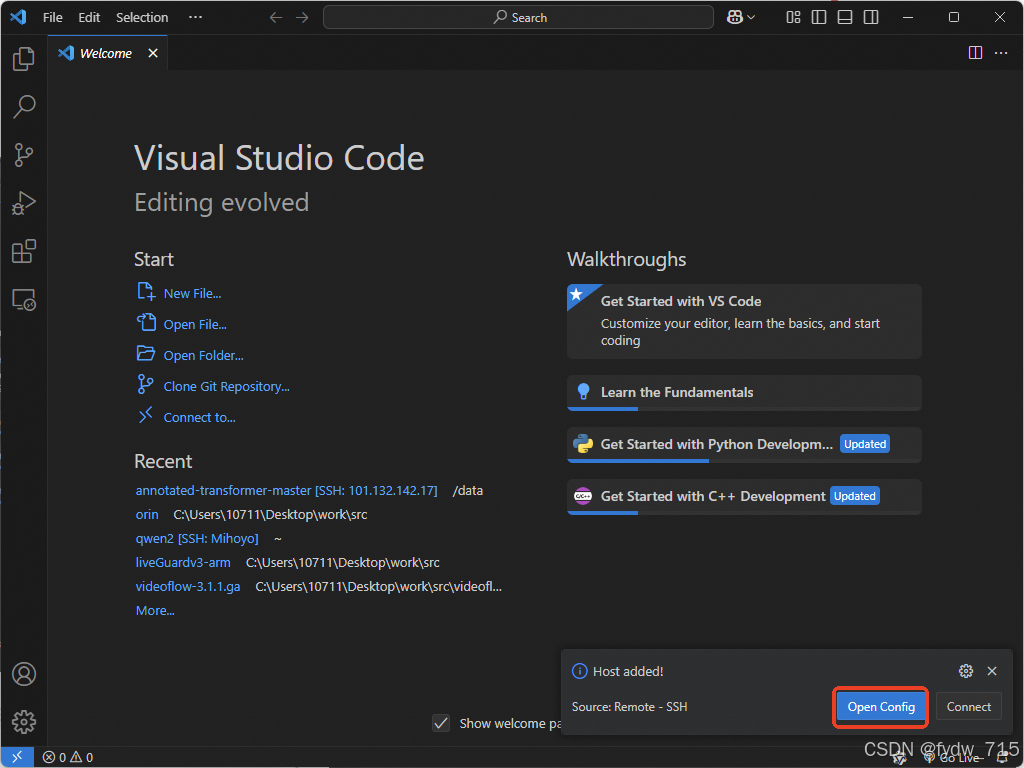Open Learn the Fundamentals walkthrough
The width and height of the screenshot is (1024, 768).
click(x=744, y=392)
